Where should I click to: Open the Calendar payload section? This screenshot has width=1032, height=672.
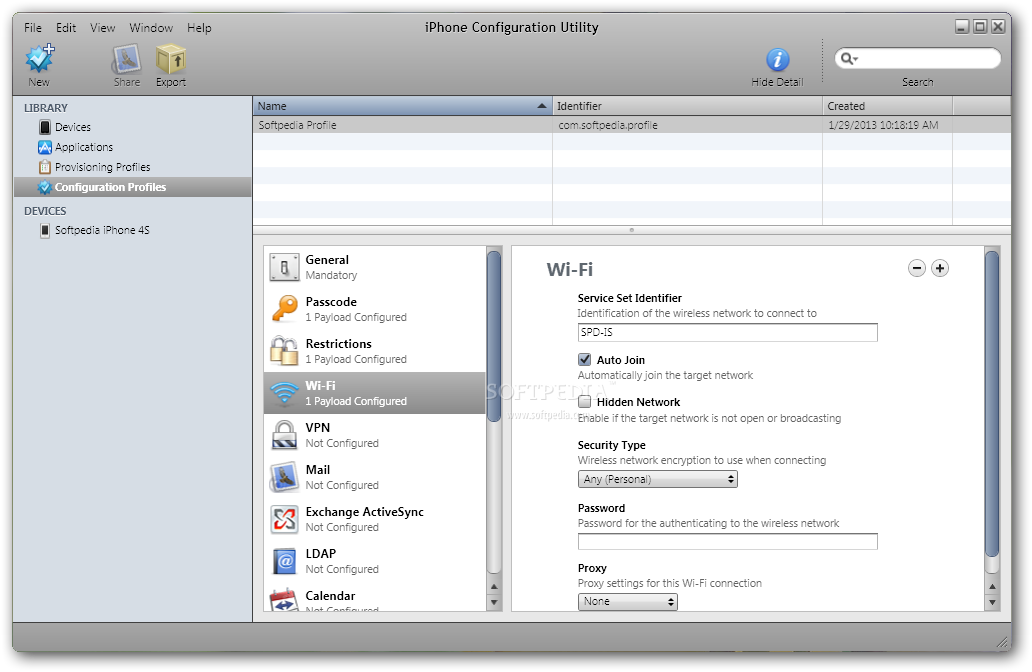(x=374, y=598)
